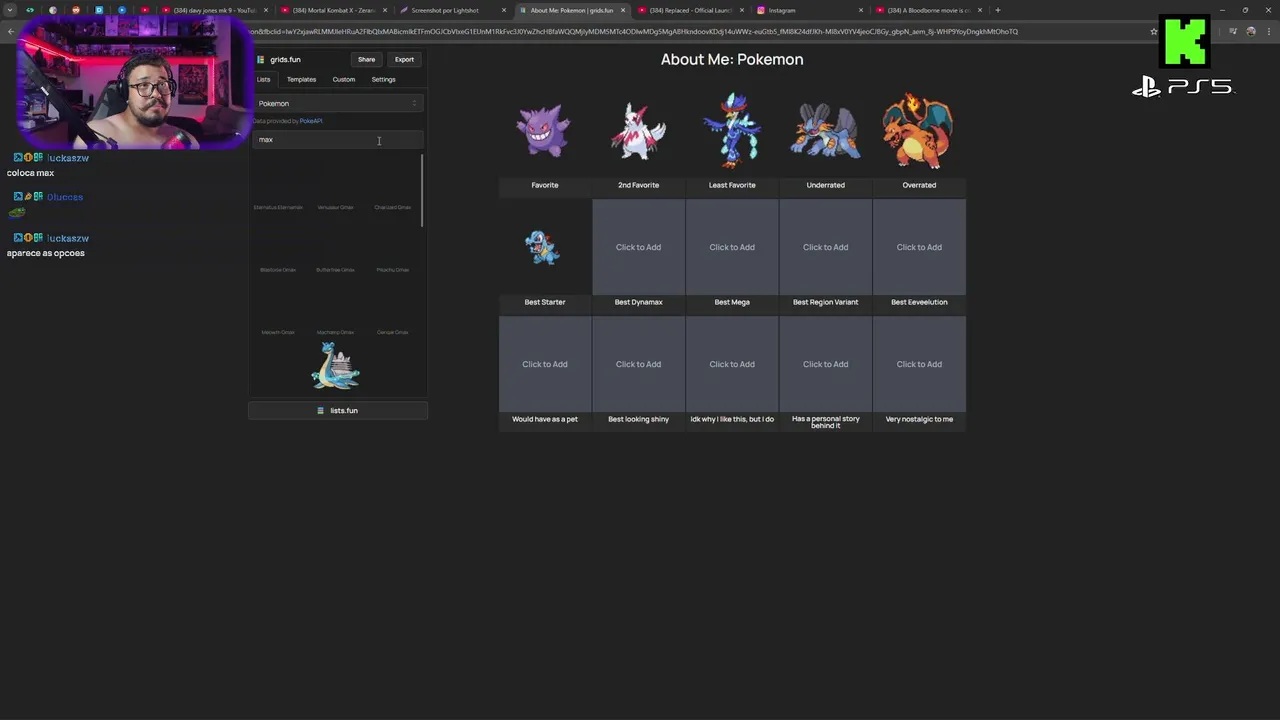
Task: Bookmark this page with the star icon
Action: pyautogui.click(x=1154, y=31)
